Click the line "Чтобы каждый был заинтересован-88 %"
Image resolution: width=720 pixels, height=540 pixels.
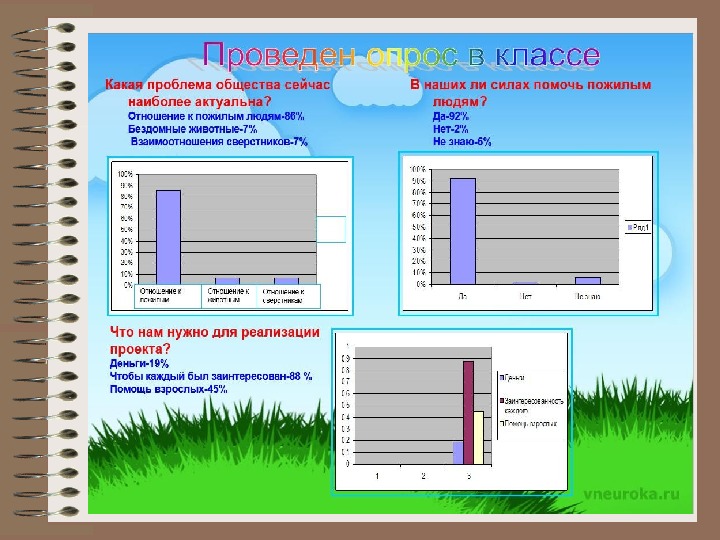click(211, 377)
